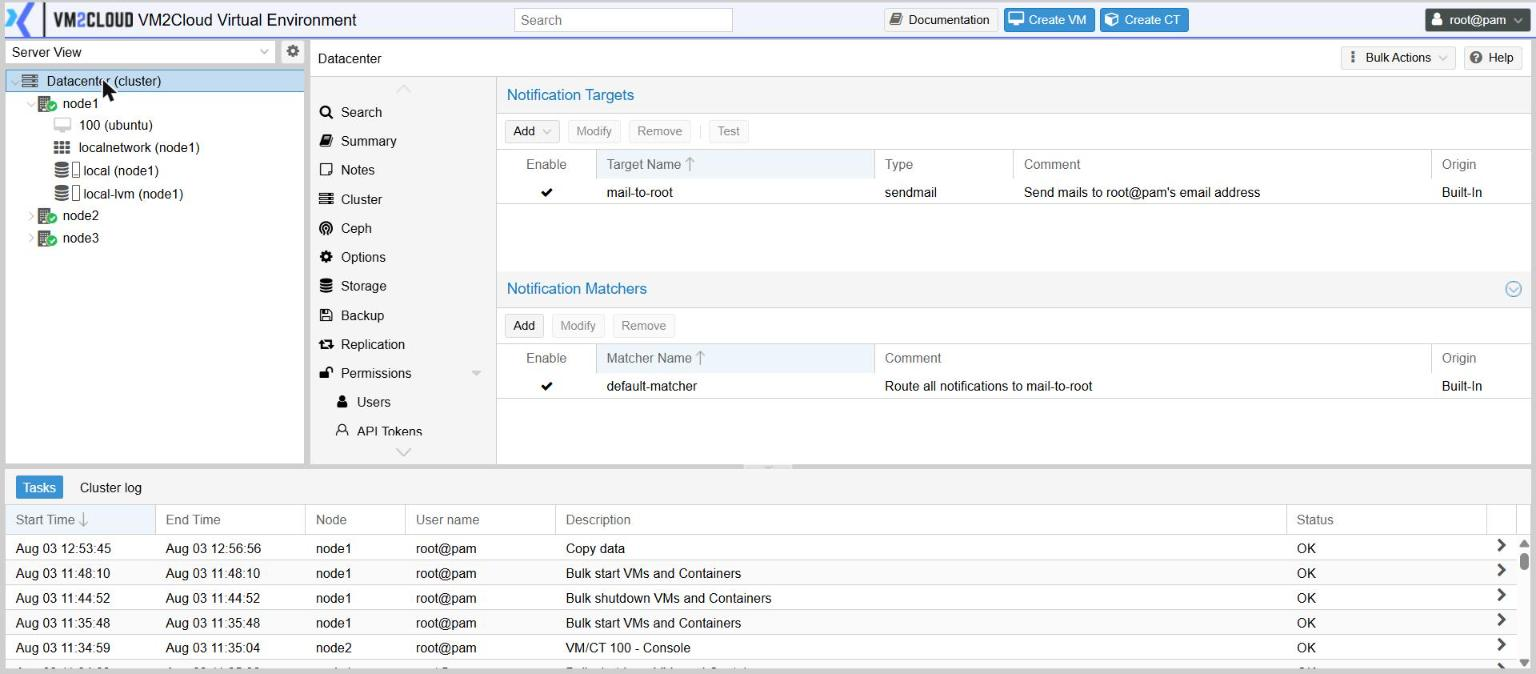The width and height of the screenshot is (1536, 674).
Task: Open the root@pam user menu
Action: tap(1479, 20)
